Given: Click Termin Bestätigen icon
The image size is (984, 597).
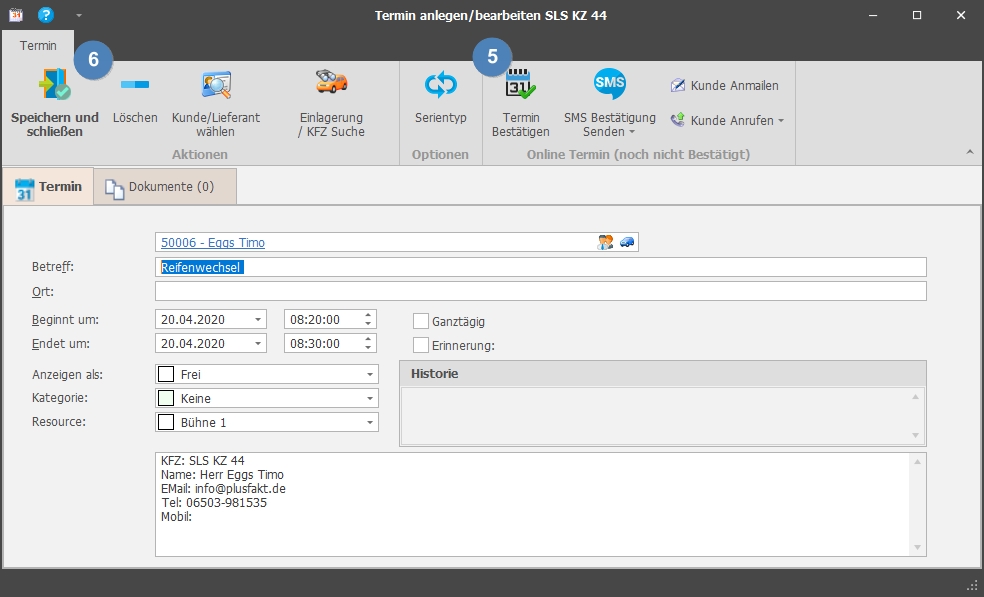Looking at the screenshot, I should click(x=520, y=84).
